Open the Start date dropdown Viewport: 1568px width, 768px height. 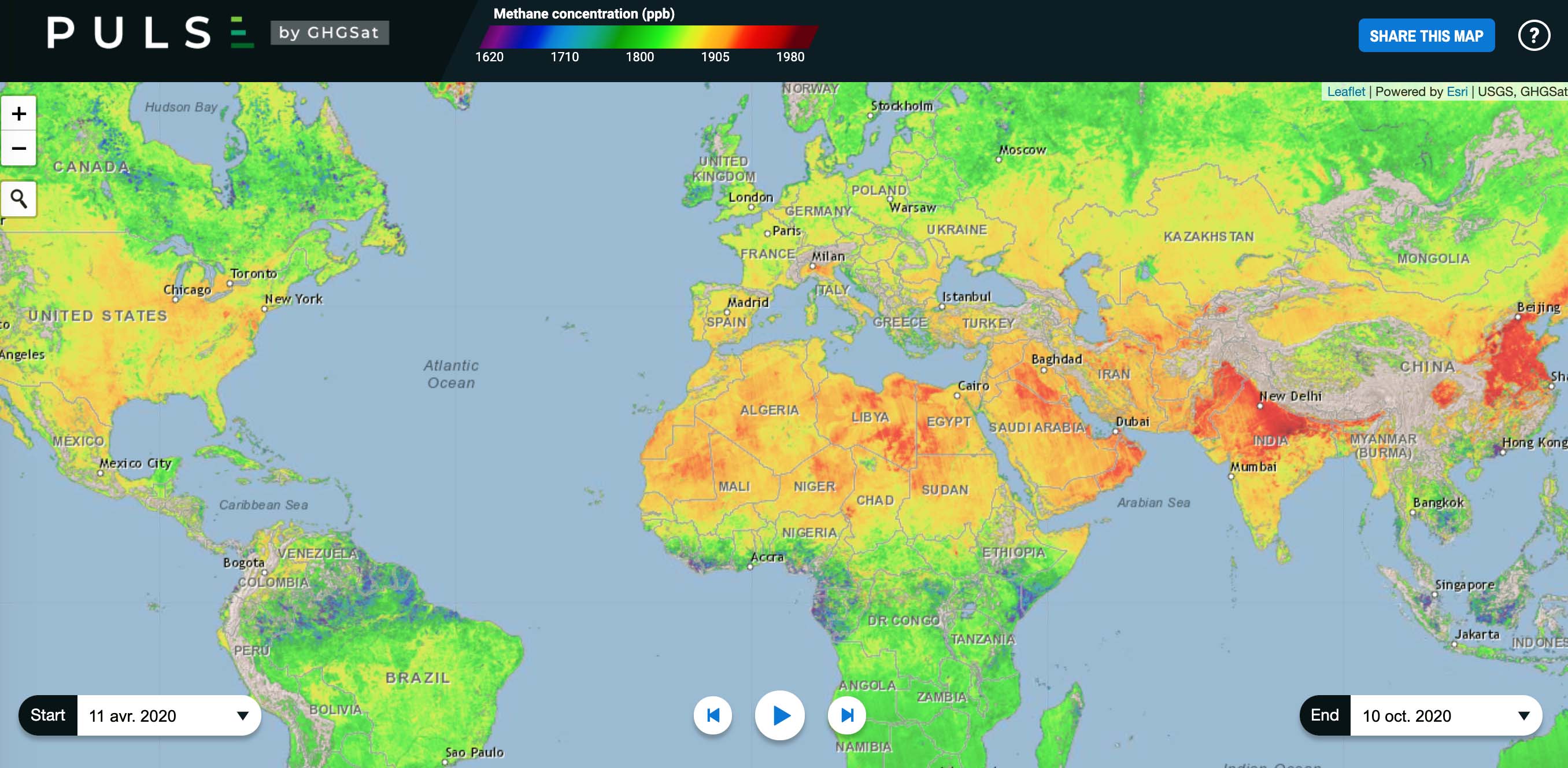[x=243, y=716]
